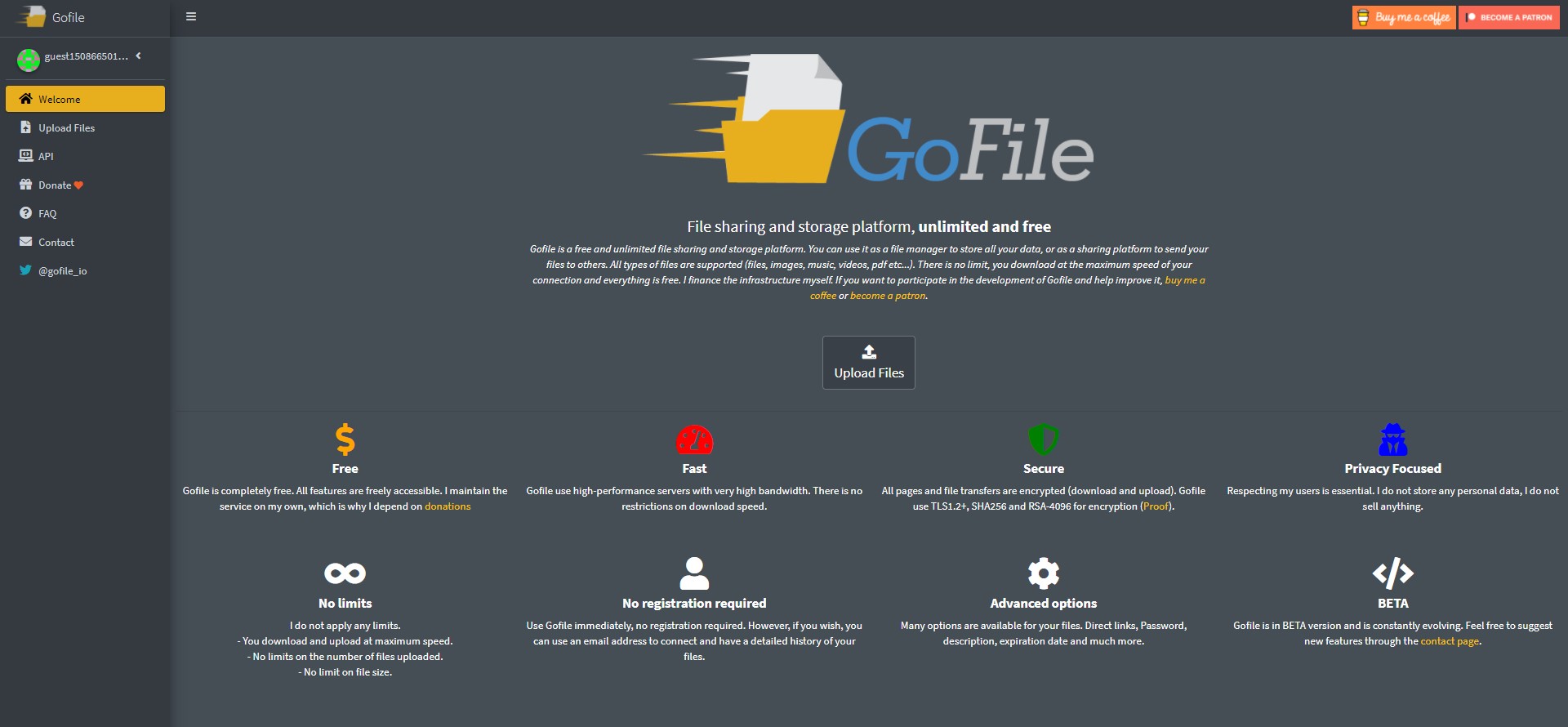This screenshot has width=1568, height=727.
Task: Click the 'BETA' heading
Action: (1393, 604)
